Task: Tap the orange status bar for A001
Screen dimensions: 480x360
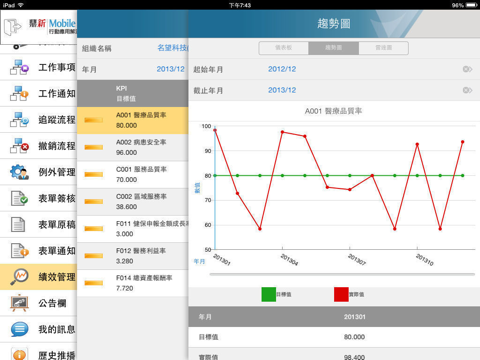Action: (94, 120)
